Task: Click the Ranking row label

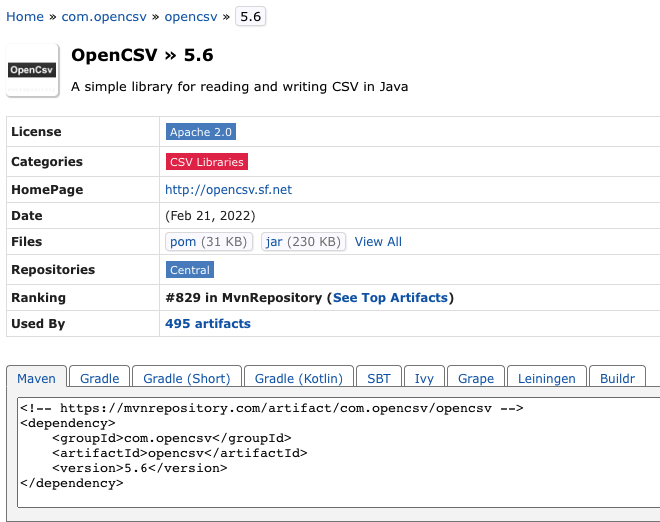Action: 38,298
